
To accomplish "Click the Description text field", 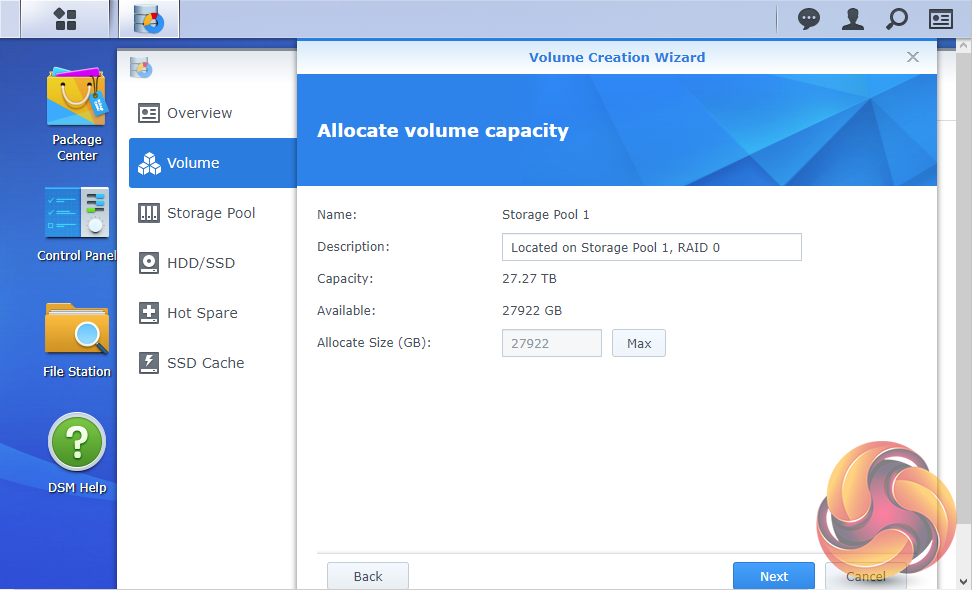I will [651, 247].
